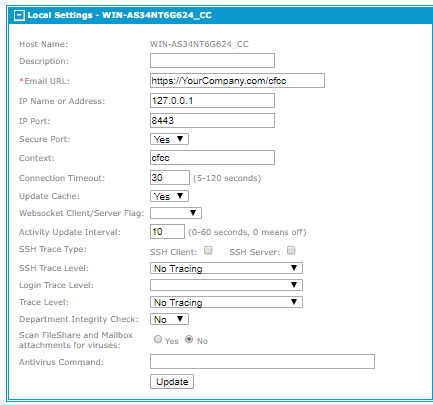Open the Update Cache dropdown
Viewport: 433px width, 405px height.
169,196
